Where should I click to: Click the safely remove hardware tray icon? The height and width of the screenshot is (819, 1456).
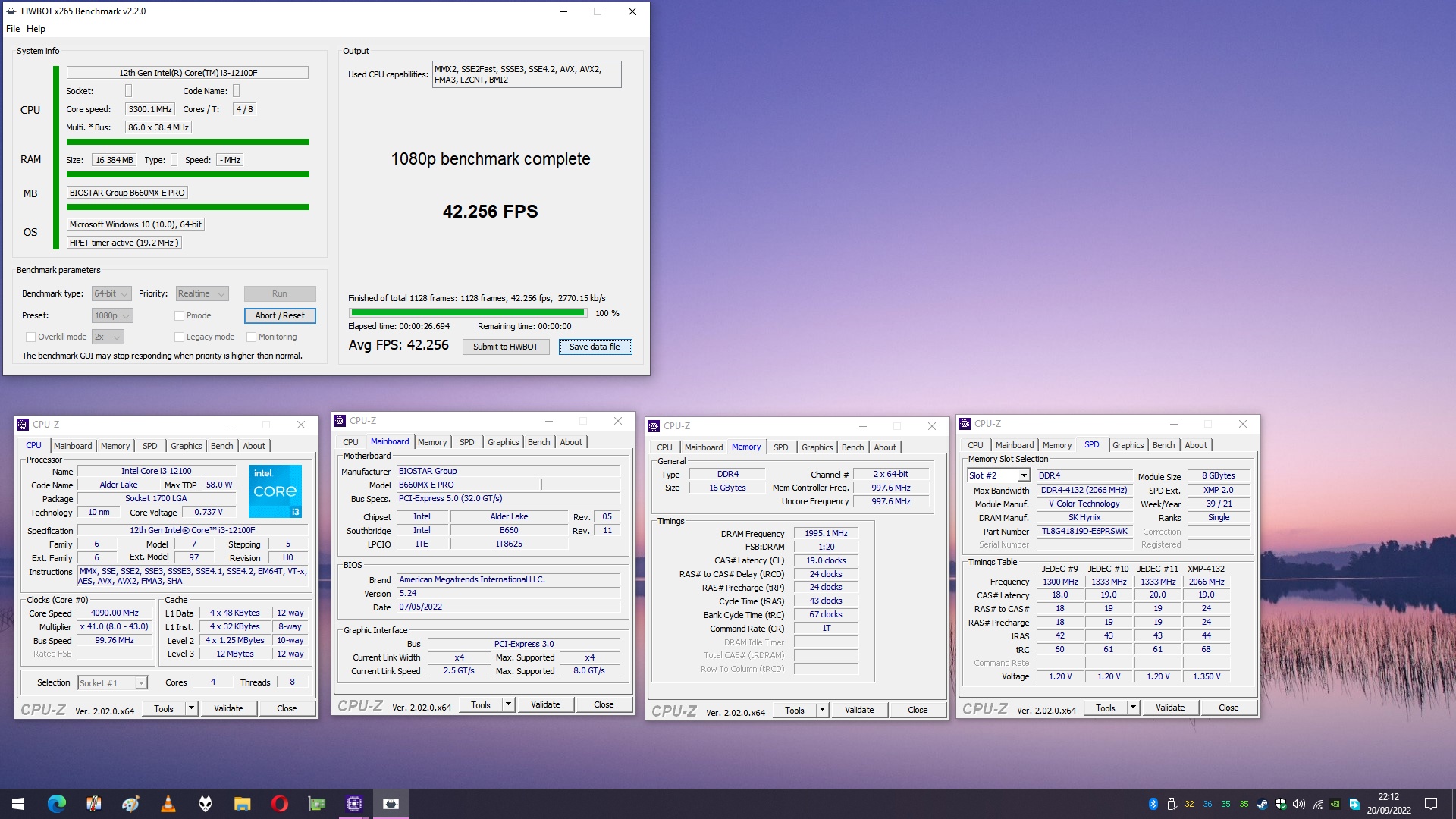(1171, 804)
